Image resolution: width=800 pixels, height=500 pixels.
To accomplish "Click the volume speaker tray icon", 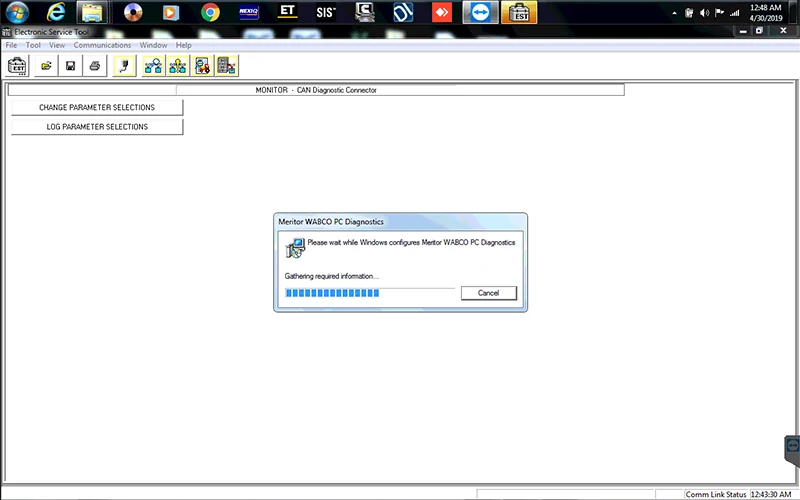I will [704, 13].
